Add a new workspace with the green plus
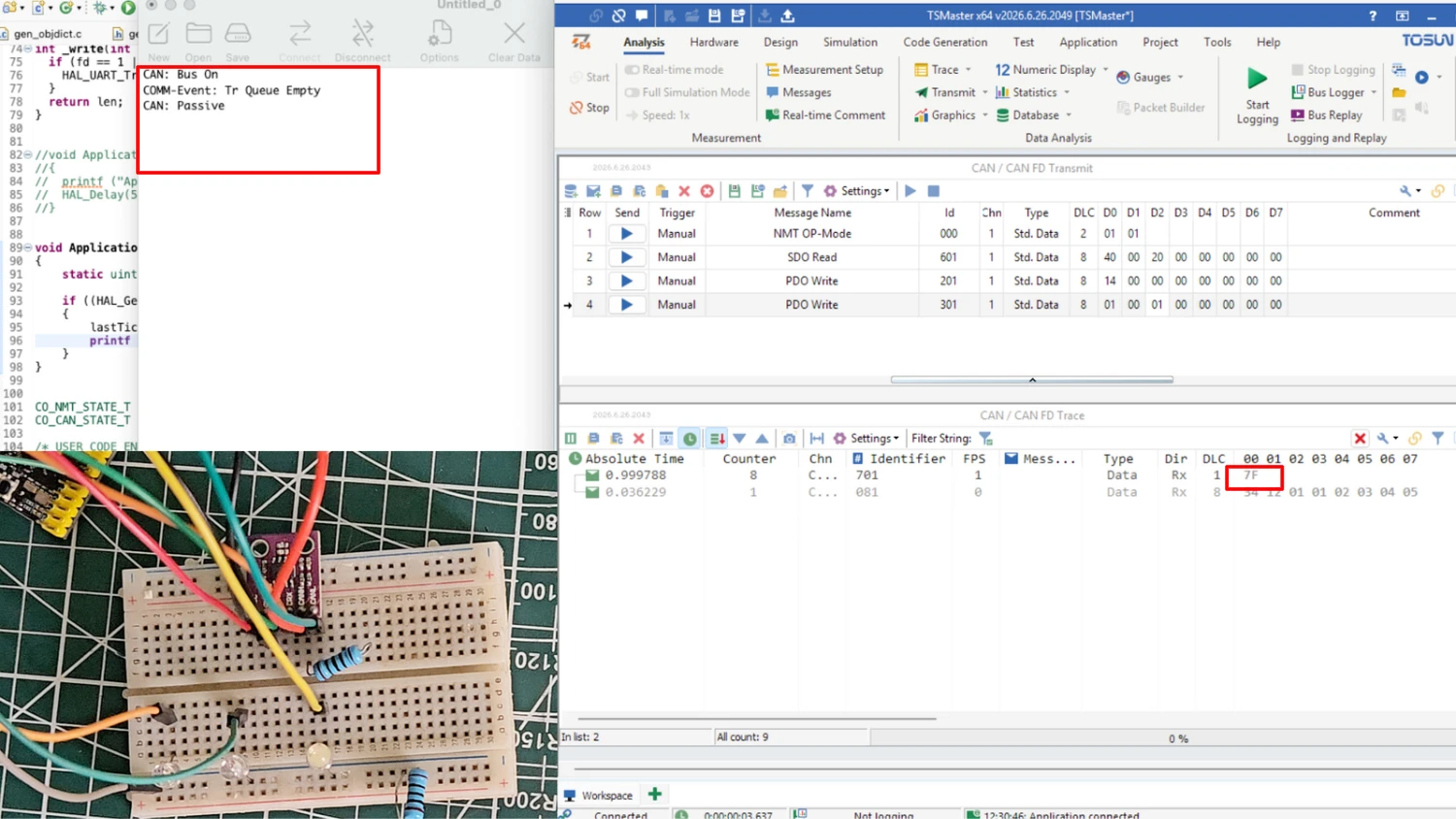The image size is (1456, 819). (655, 795)
